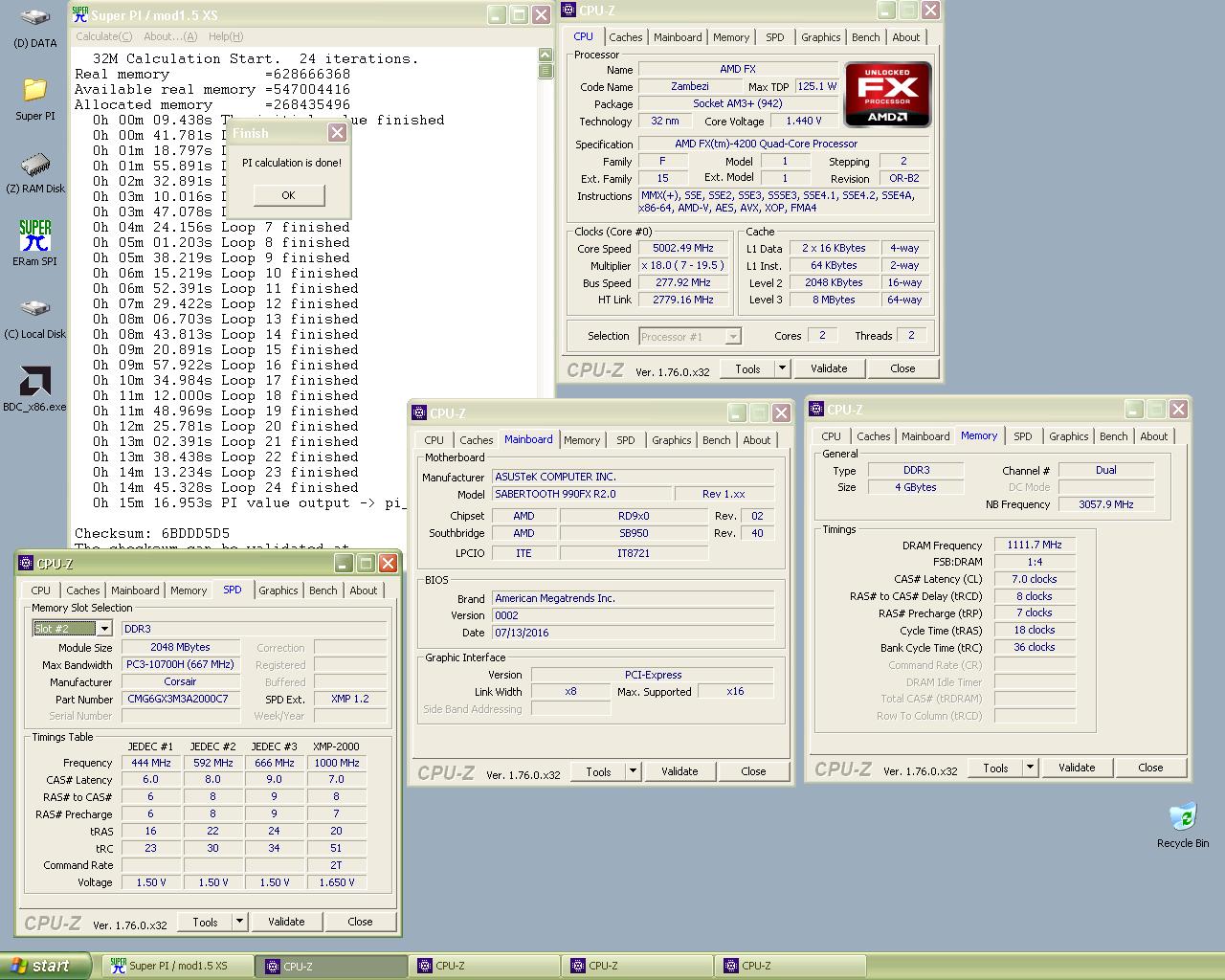Click the SPD CPU-Z window title icon

[27, 563]
